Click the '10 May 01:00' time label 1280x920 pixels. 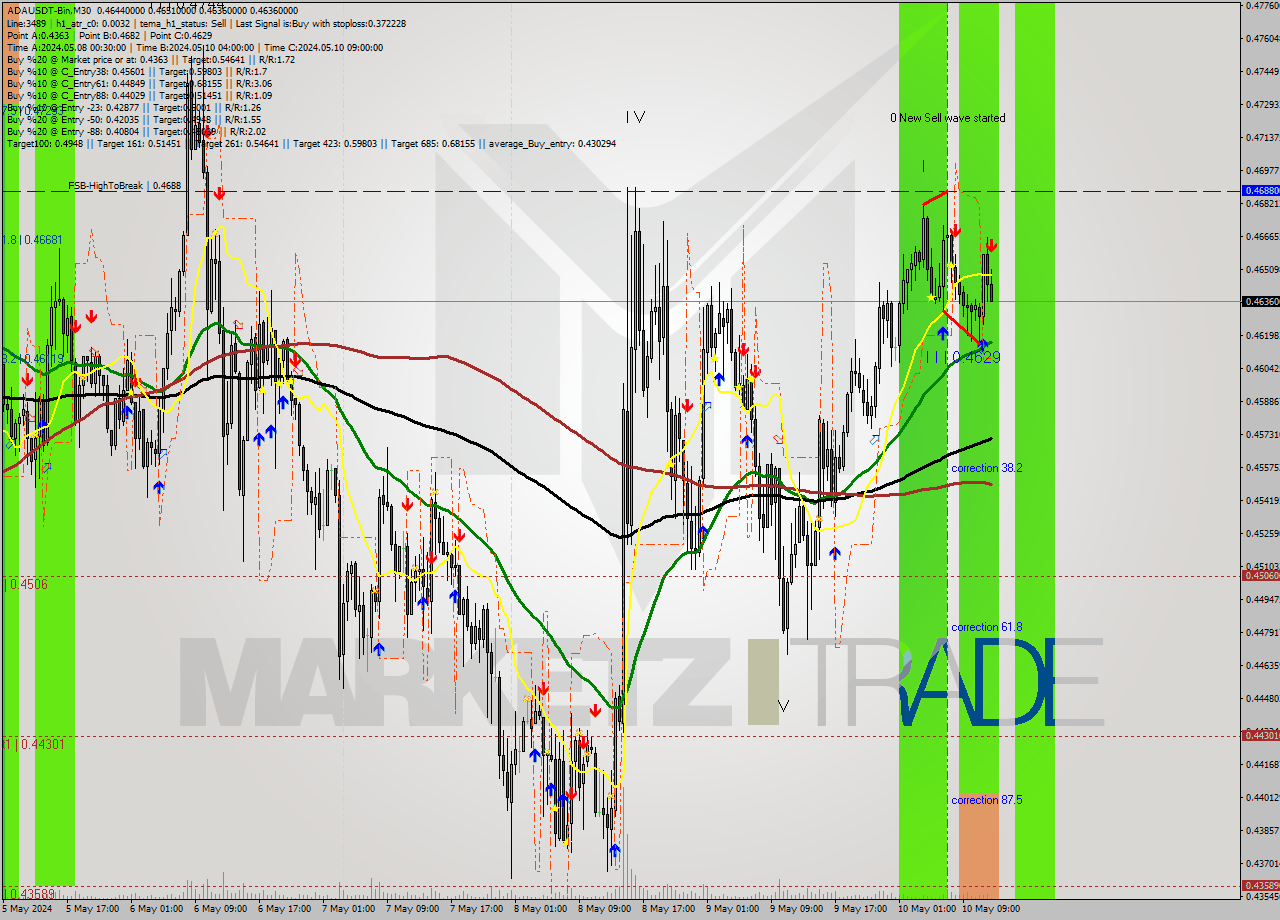coord(926,909)
